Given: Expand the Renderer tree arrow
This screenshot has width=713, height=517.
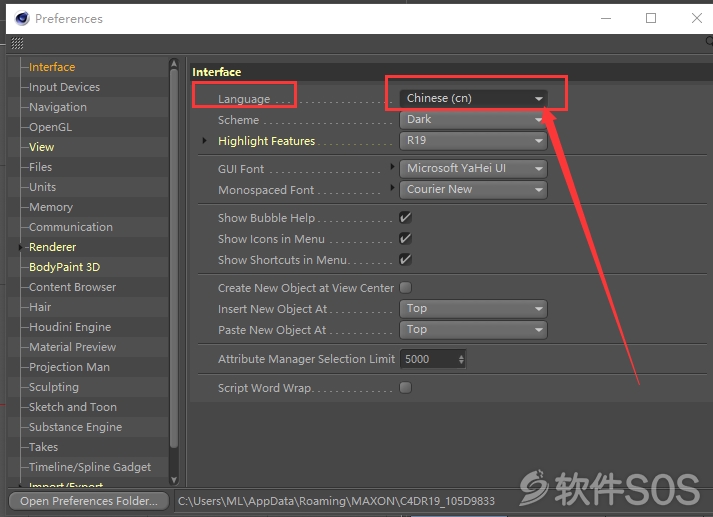Looking at the screenshot, I should pyautogui.click(x=20, y=247).
